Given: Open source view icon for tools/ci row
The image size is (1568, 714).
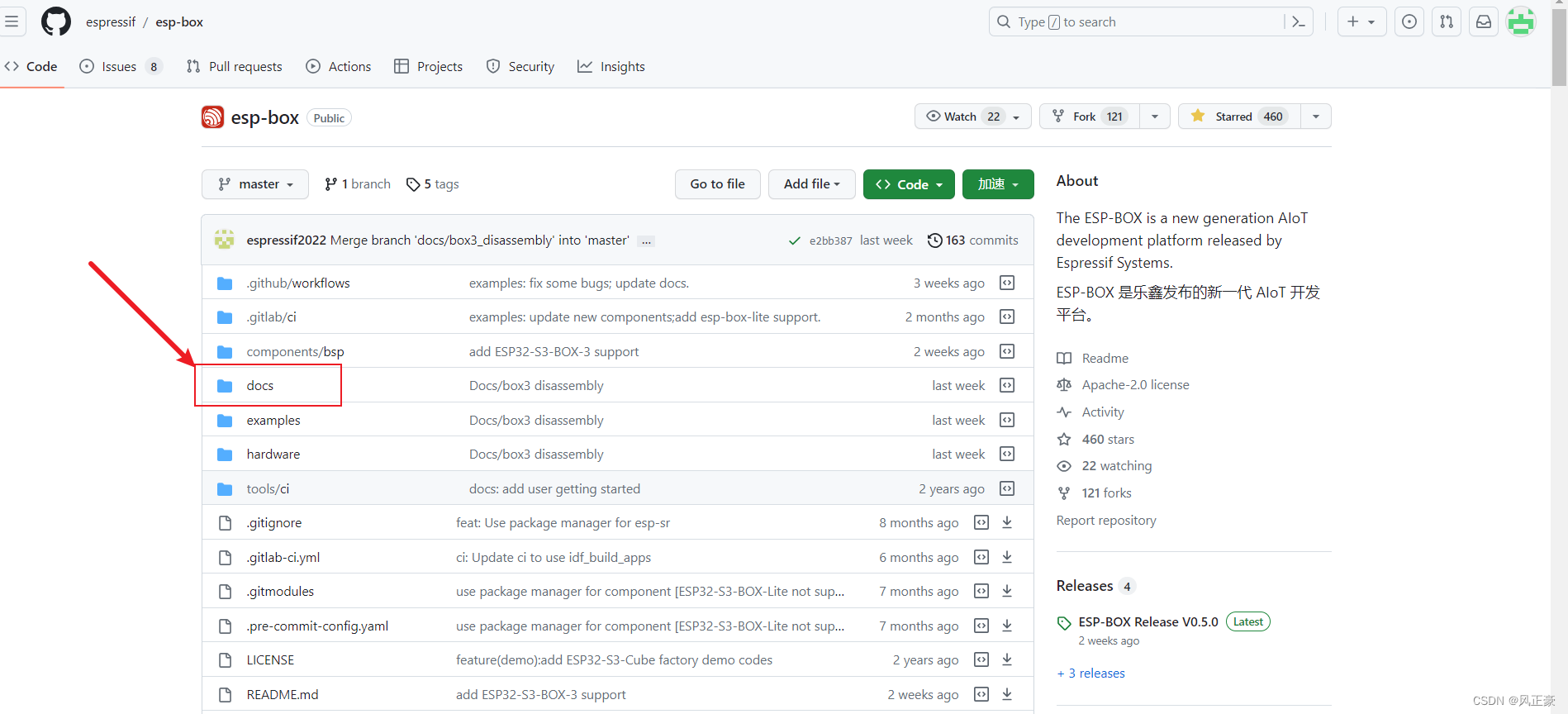Looking at the screenshot, I should pyautogui.click(x=1007, y=488).
